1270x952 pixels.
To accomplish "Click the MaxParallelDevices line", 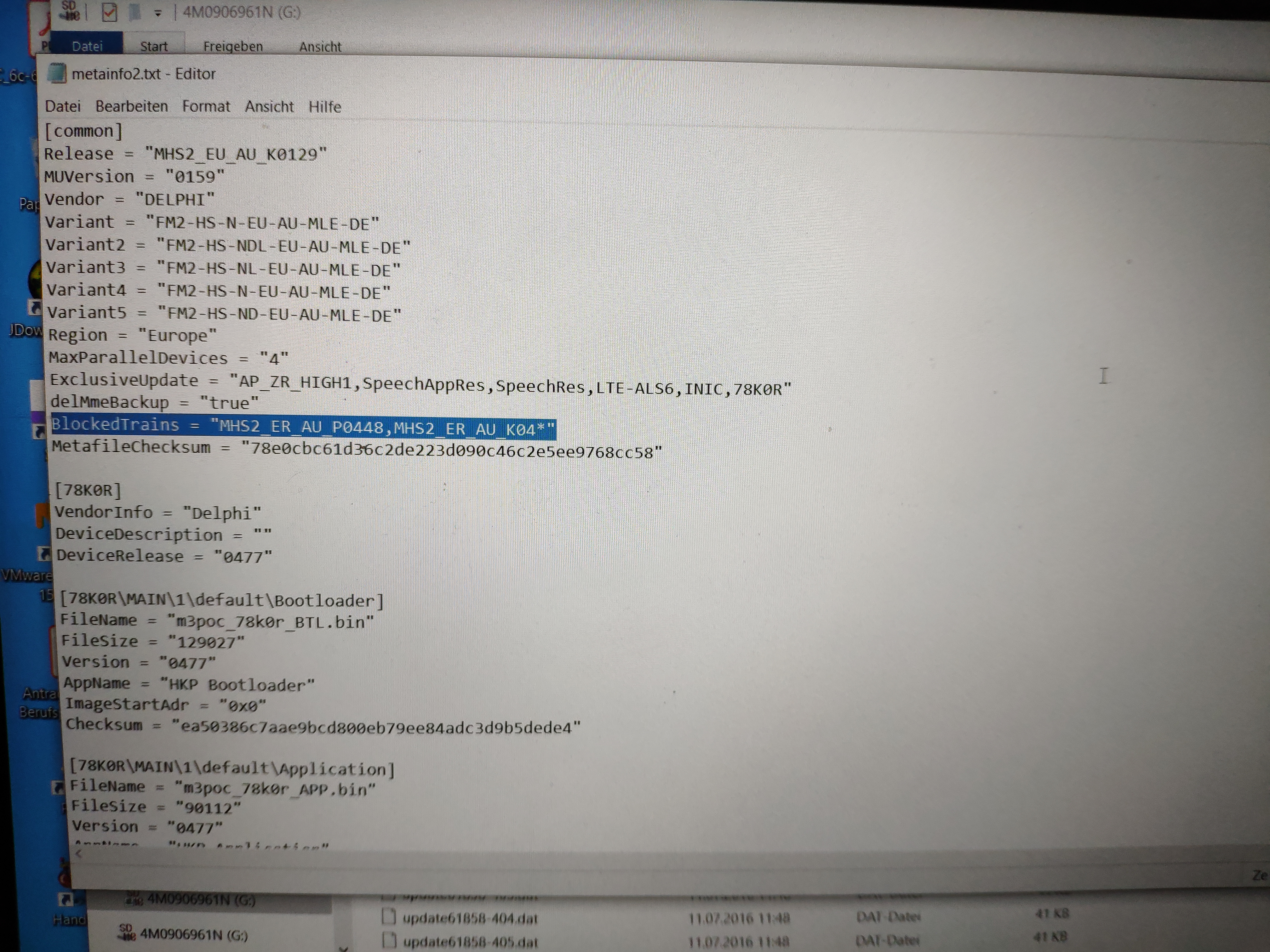I will [x=168, y=358].
